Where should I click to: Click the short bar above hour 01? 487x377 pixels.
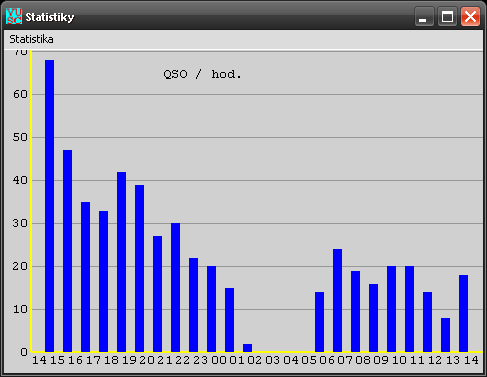pos(247,348)
